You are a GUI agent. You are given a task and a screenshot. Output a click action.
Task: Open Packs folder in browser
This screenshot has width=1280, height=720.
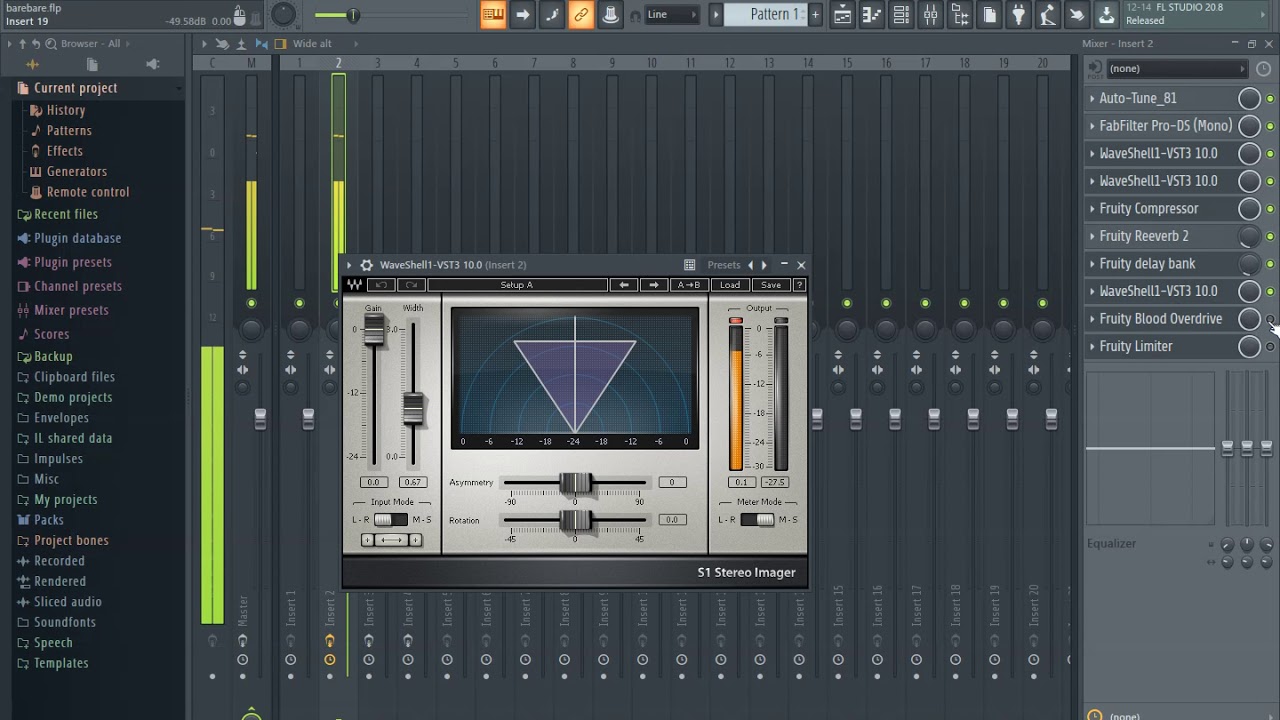pyautogui.click(x=48, y=520)
